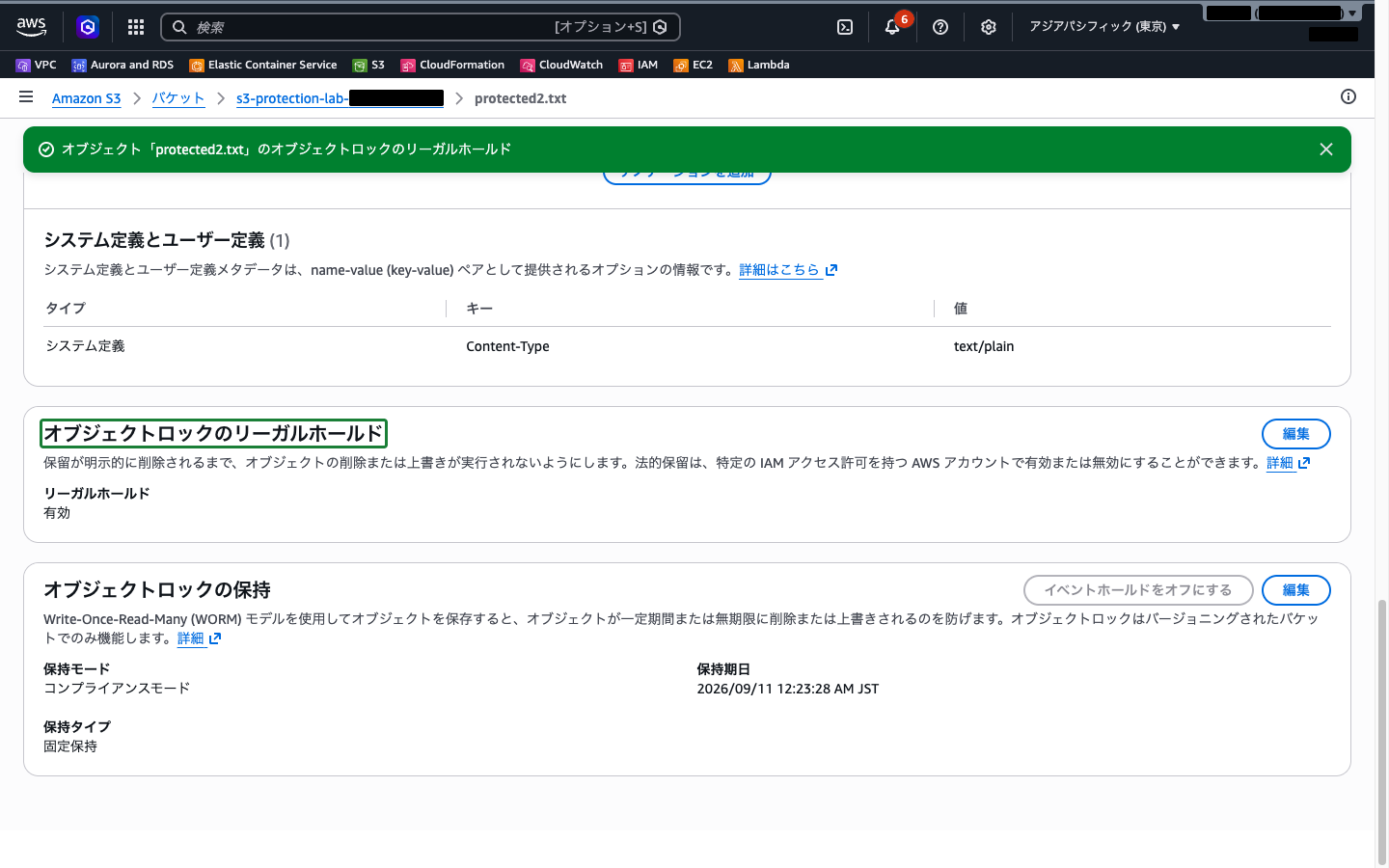Open S3 shortcut in favorites bar
1389x868 pixels.
coord(368,65)
